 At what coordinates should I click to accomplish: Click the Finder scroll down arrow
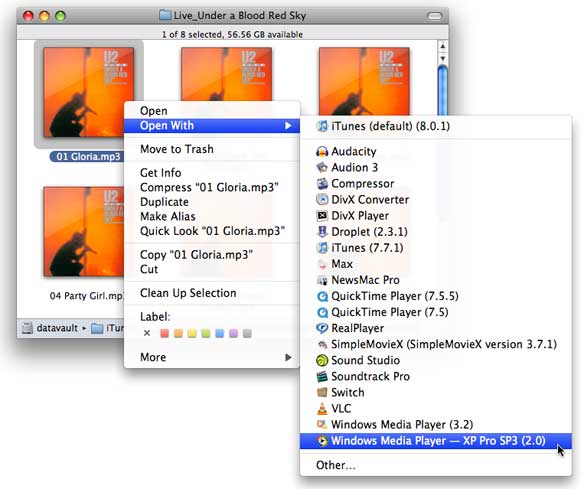pos(442,58)
